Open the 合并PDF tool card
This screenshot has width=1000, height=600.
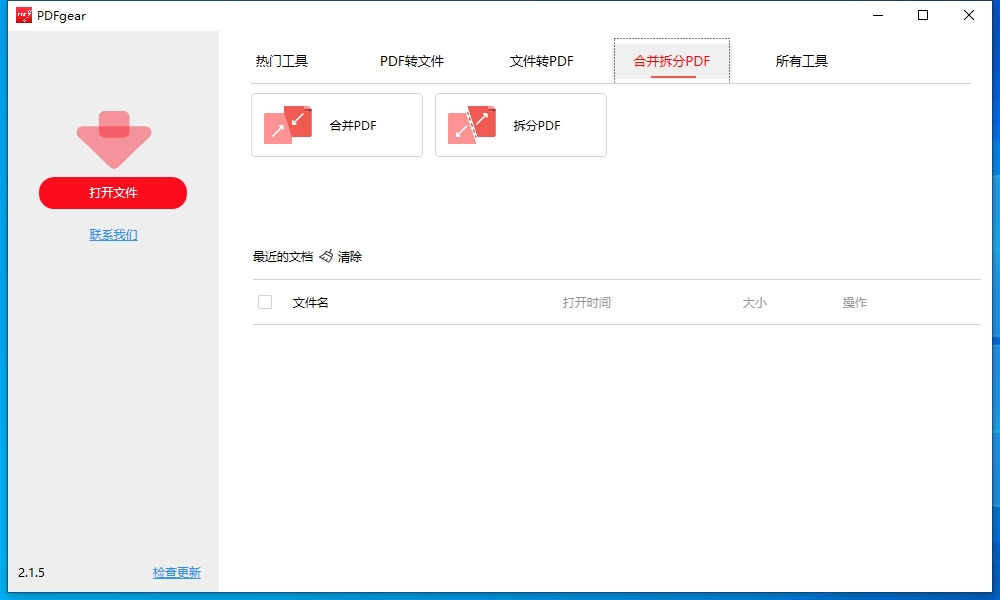pos(337,125)
